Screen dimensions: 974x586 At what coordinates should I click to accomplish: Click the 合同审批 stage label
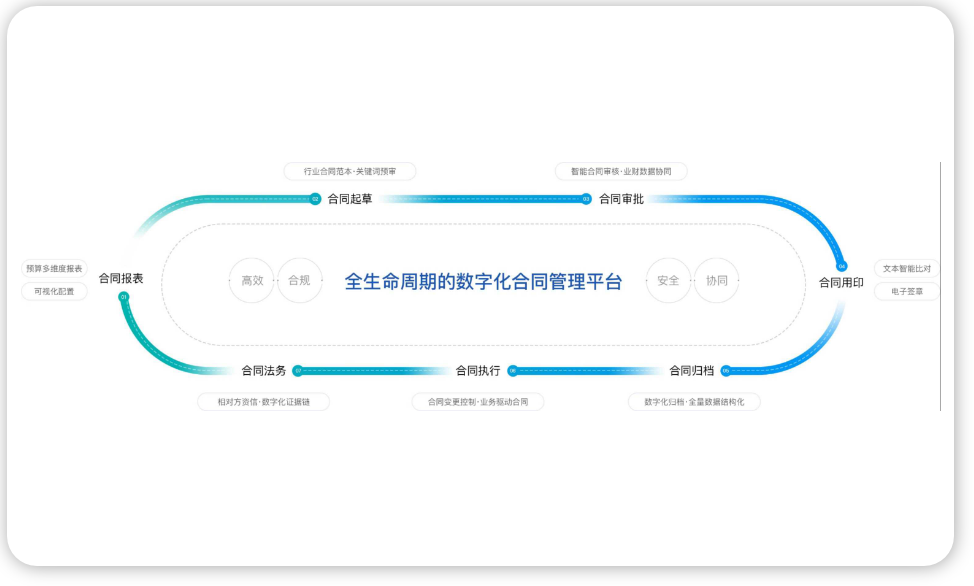tap(621, 199)
